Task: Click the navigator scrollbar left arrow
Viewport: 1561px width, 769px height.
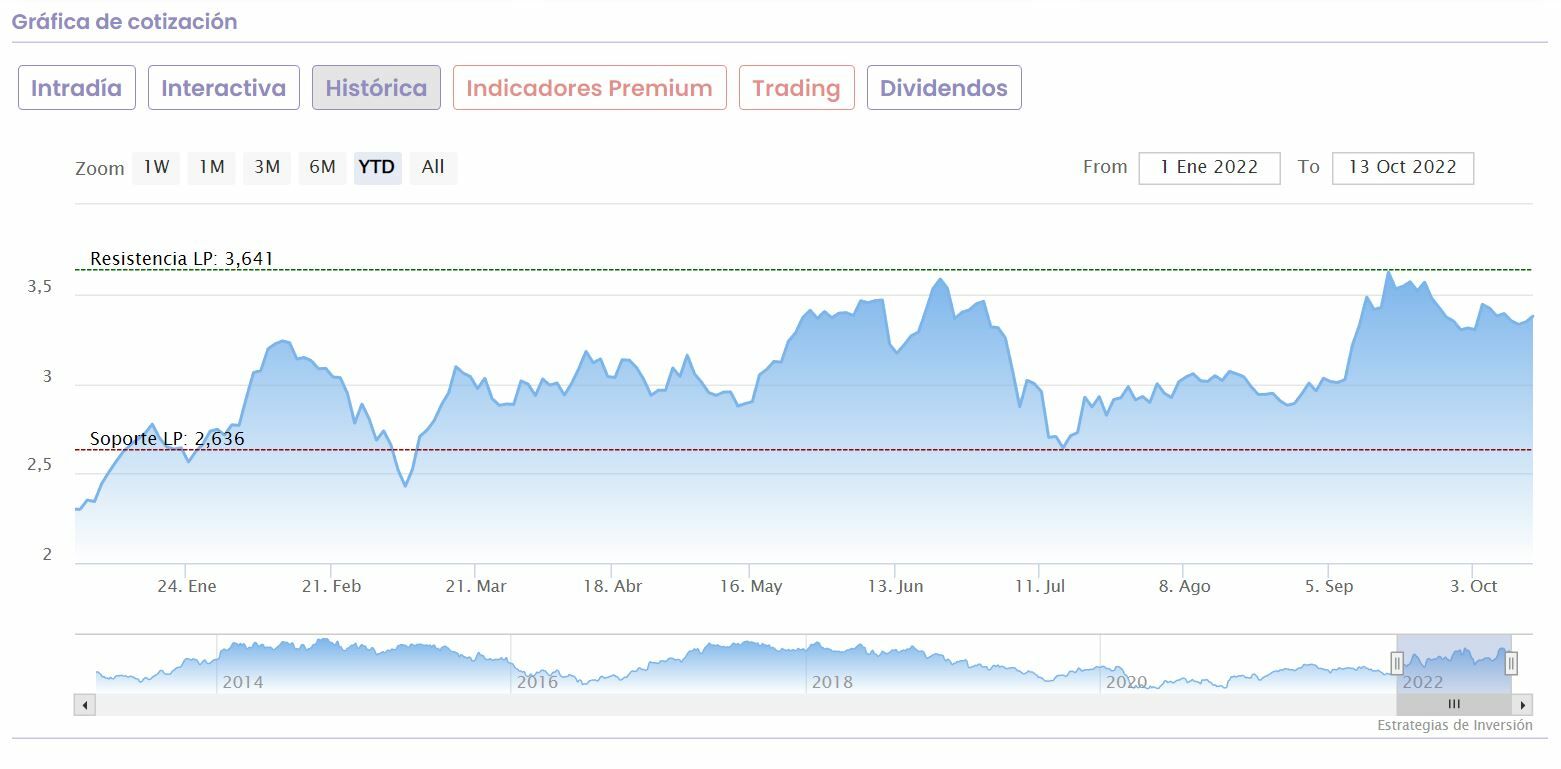Action: [85, 705]
